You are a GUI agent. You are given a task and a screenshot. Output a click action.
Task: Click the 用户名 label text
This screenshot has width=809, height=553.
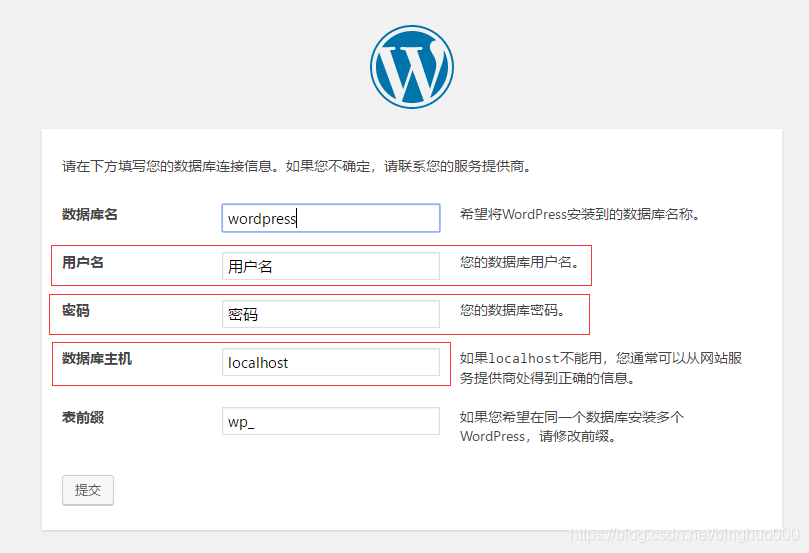click(x=83, y=263)
